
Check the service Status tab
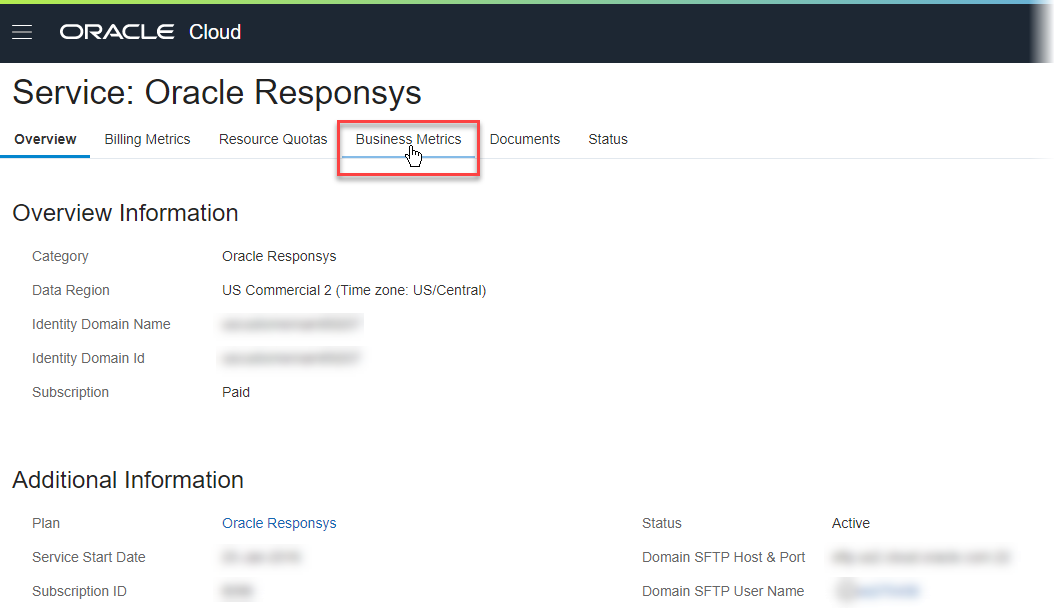pos(607,139)
